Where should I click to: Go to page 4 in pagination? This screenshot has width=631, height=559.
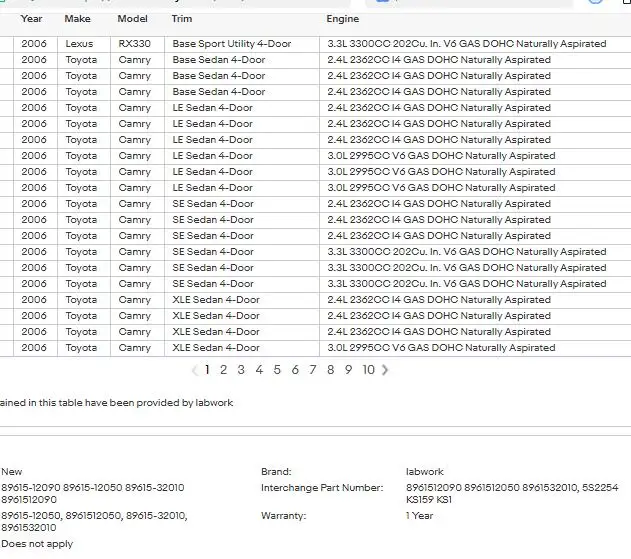259,370
